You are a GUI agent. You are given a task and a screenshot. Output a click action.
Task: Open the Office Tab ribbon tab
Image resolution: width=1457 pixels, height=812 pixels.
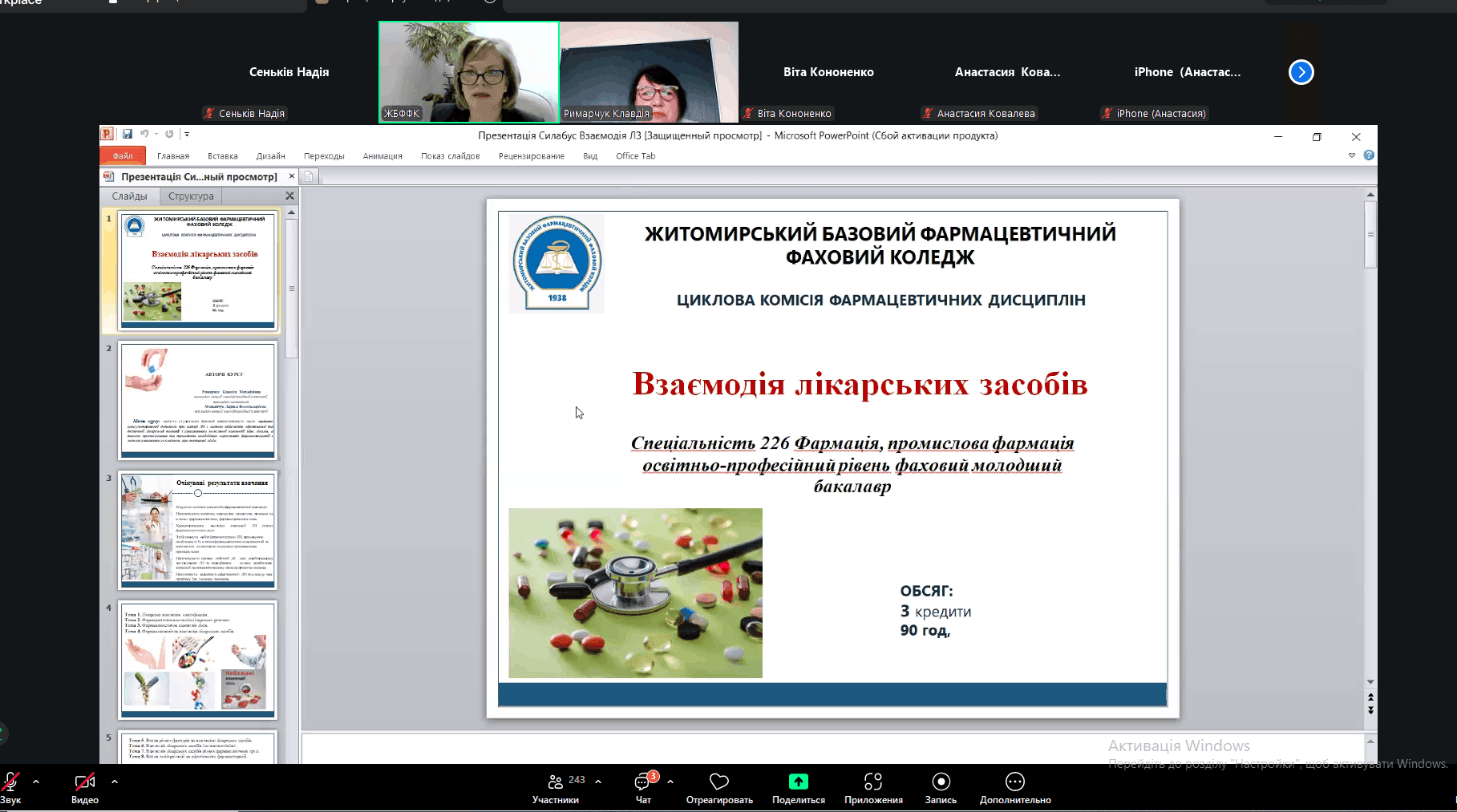(636, 156)
